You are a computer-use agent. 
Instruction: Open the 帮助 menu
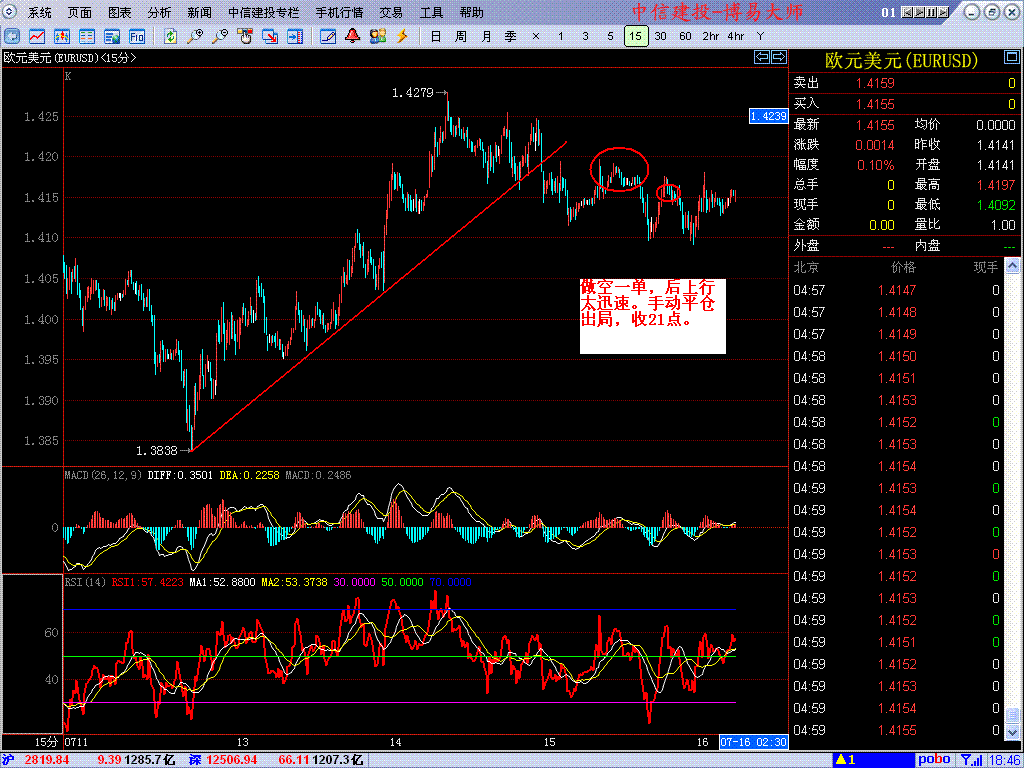click(x=472, y=12)
